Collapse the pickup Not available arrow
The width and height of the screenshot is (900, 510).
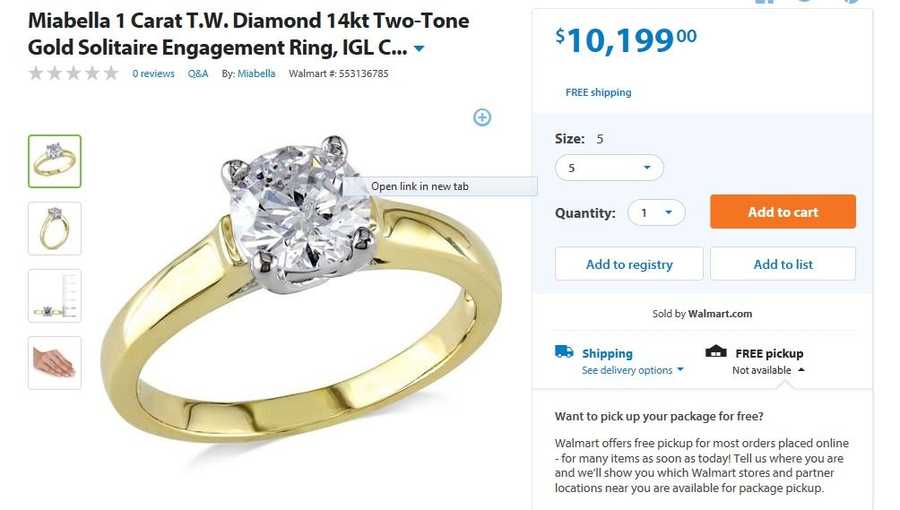click(801, 370)
